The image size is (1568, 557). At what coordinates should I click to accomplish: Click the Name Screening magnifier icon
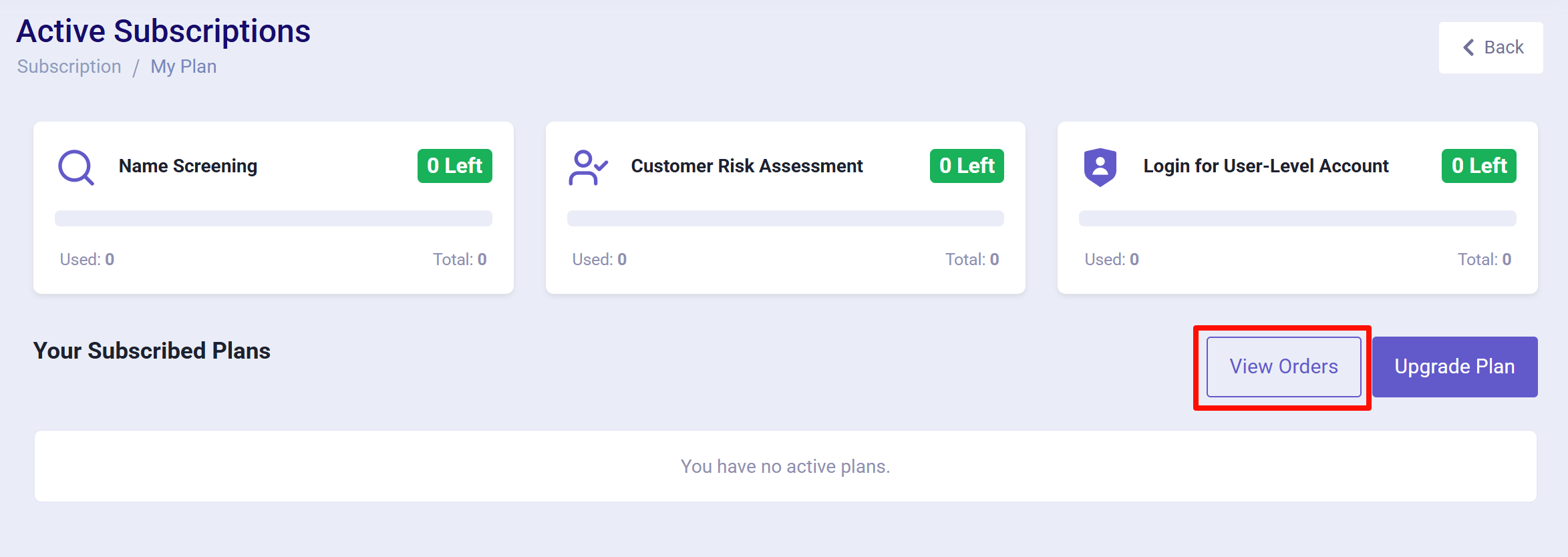click(x=75, y=167)
